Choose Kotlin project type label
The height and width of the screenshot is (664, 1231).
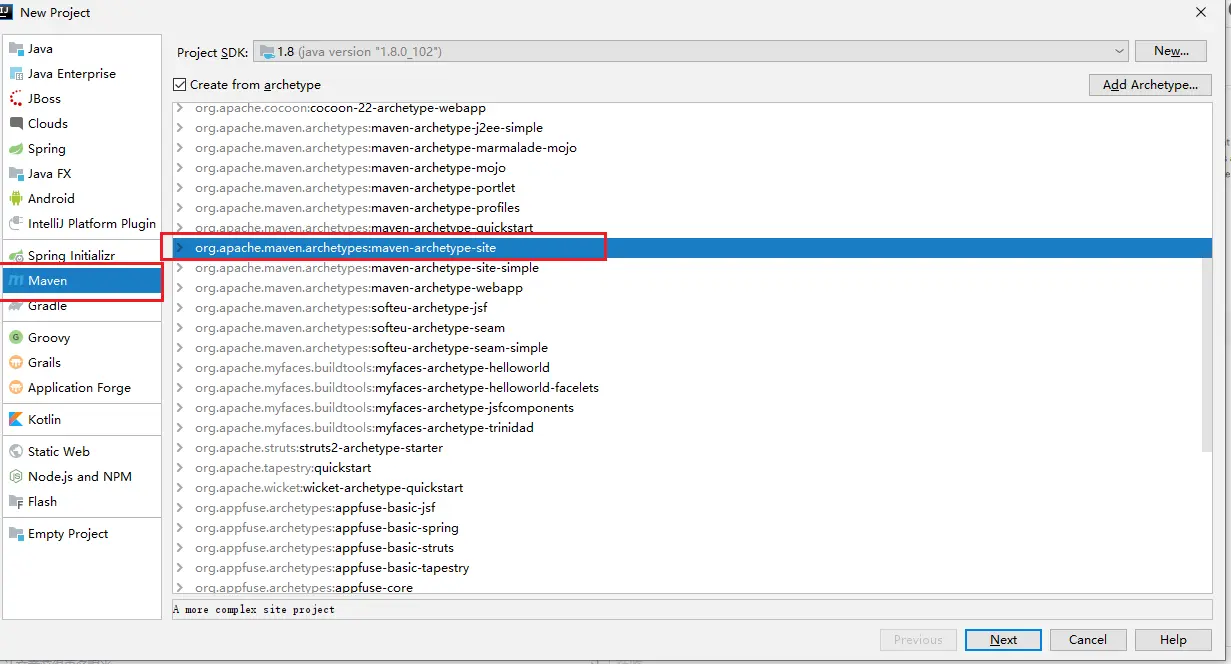tap(44, 420)
